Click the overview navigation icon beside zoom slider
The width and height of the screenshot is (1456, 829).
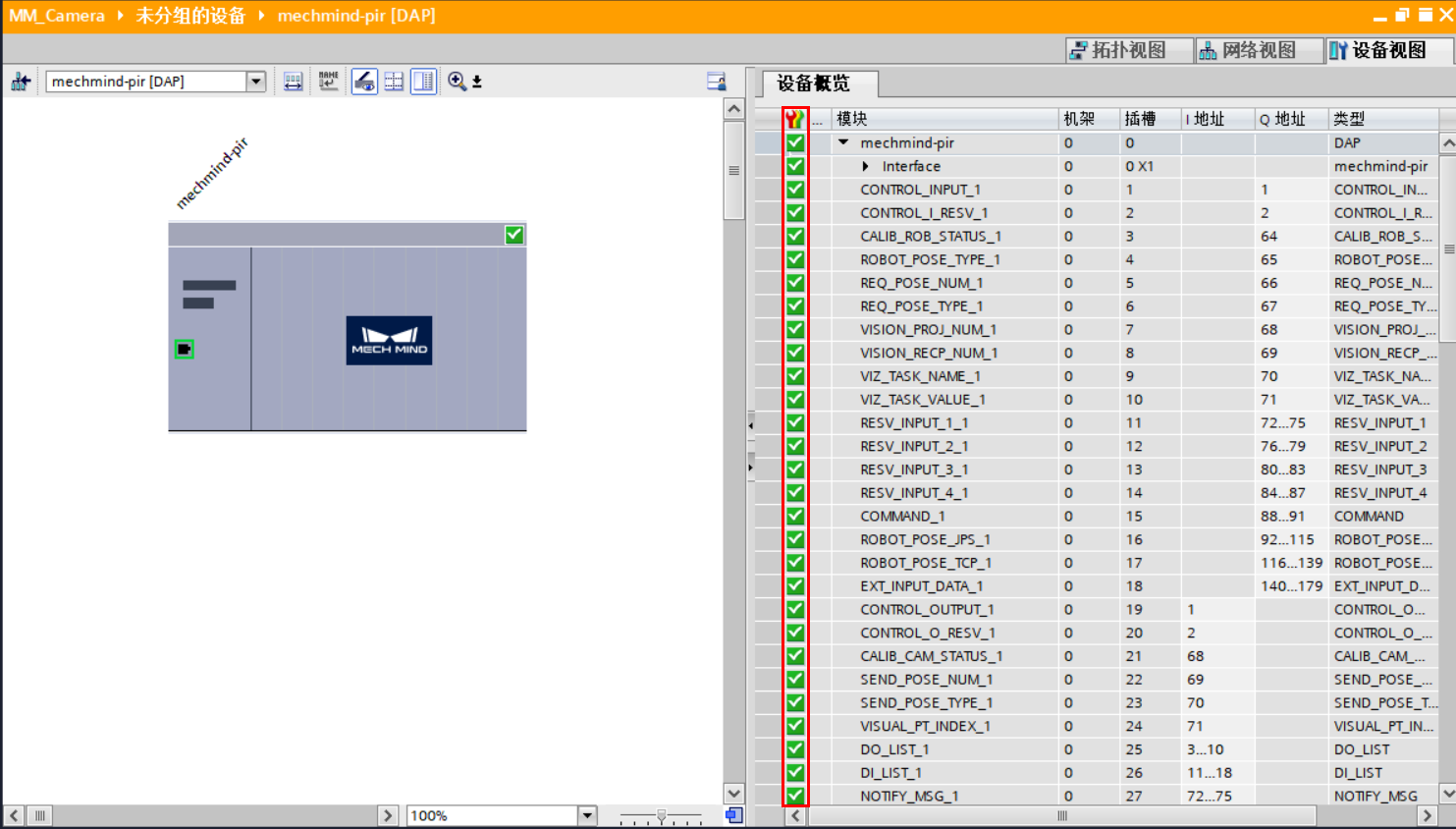734,815
